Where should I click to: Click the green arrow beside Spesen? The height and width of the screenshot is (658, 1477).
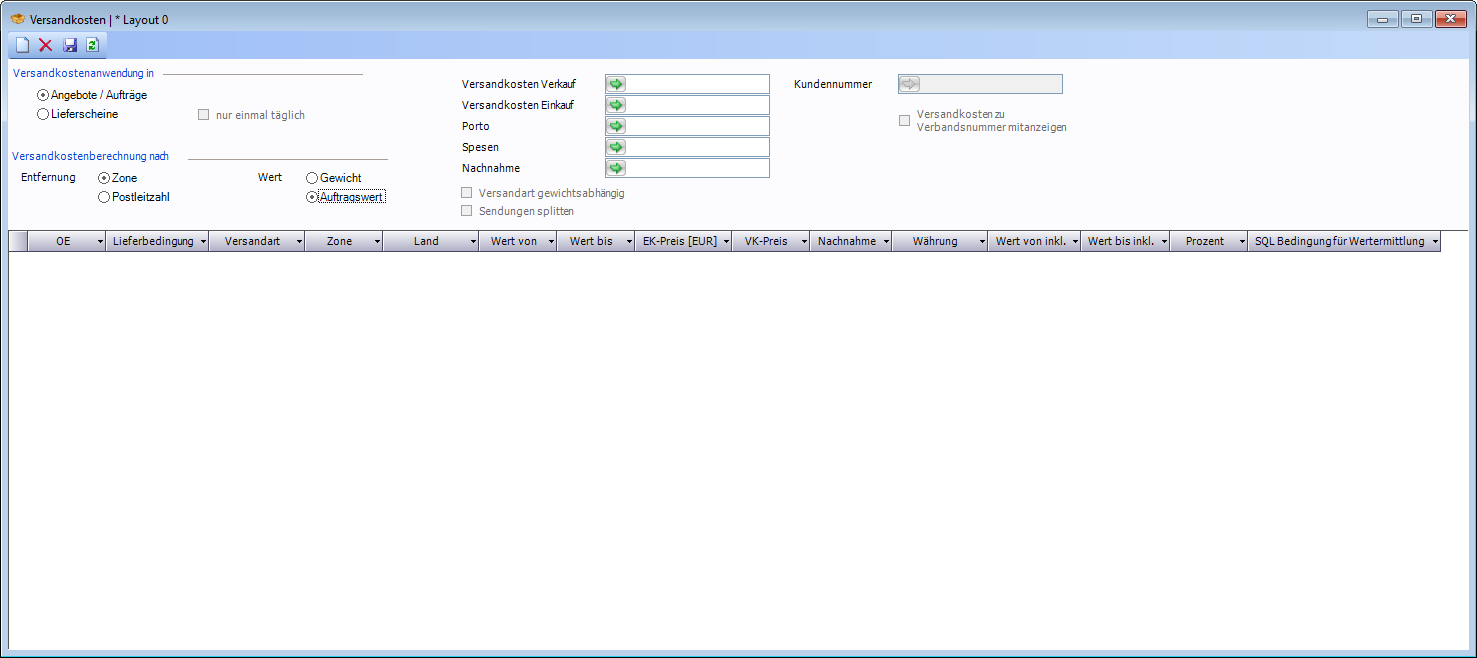(616, 147)
